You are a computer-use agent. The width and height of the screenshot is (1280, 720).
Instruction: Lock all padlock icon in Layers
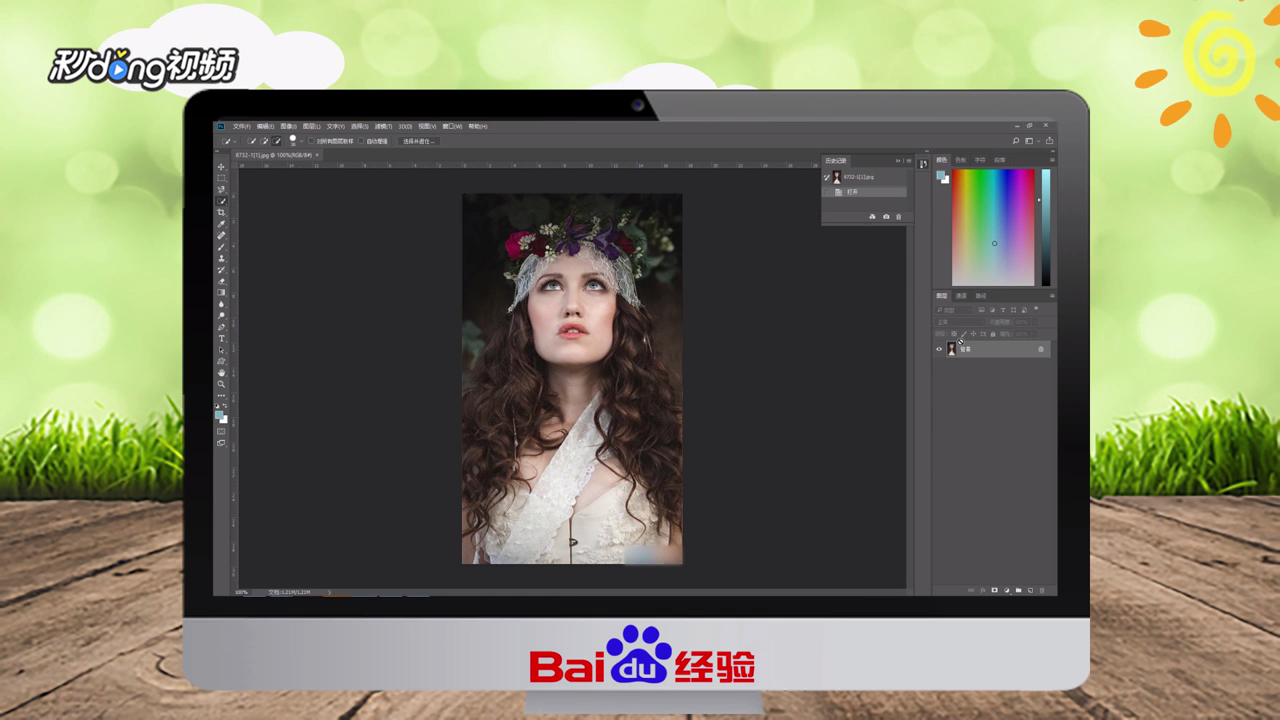click(993, 334)
